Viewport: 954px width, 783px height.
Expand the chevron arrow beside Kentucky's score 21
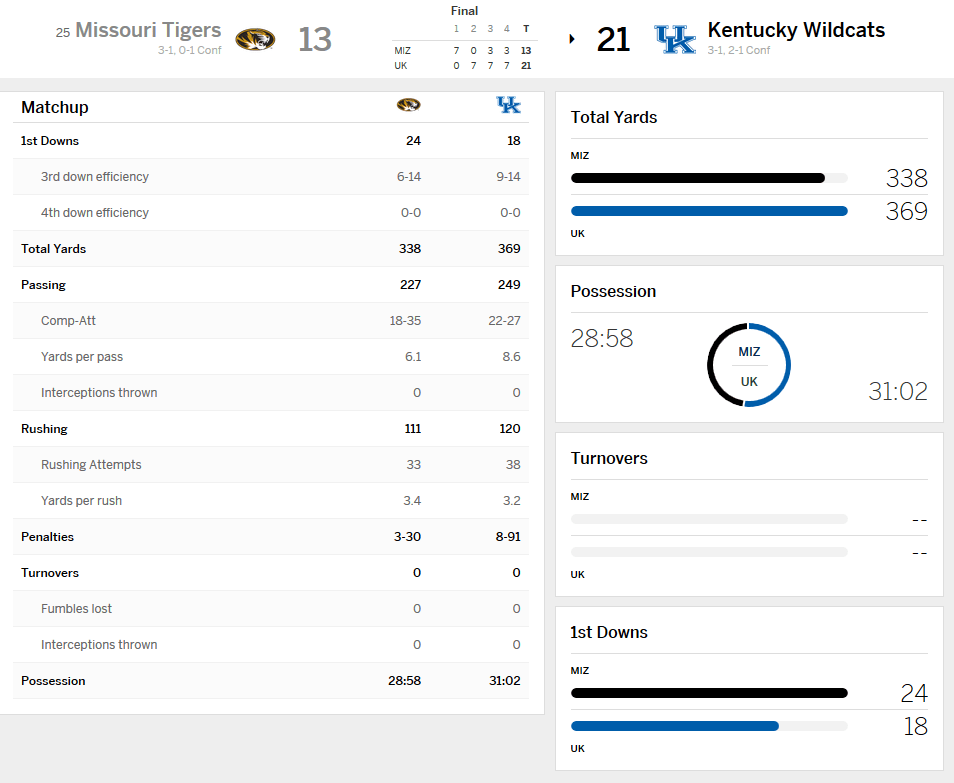571,38
